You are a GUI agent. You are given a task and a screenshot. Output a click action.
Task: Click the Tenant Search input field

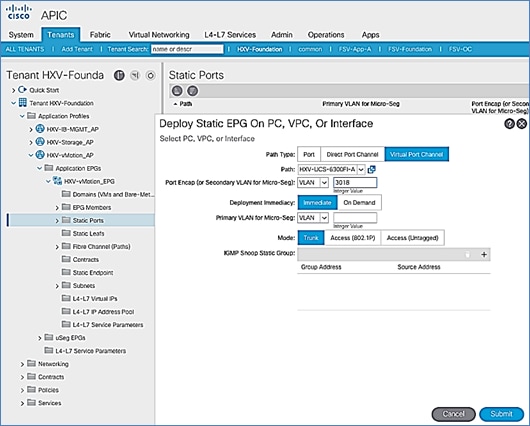pyautogui.click(x=187, y=49)
